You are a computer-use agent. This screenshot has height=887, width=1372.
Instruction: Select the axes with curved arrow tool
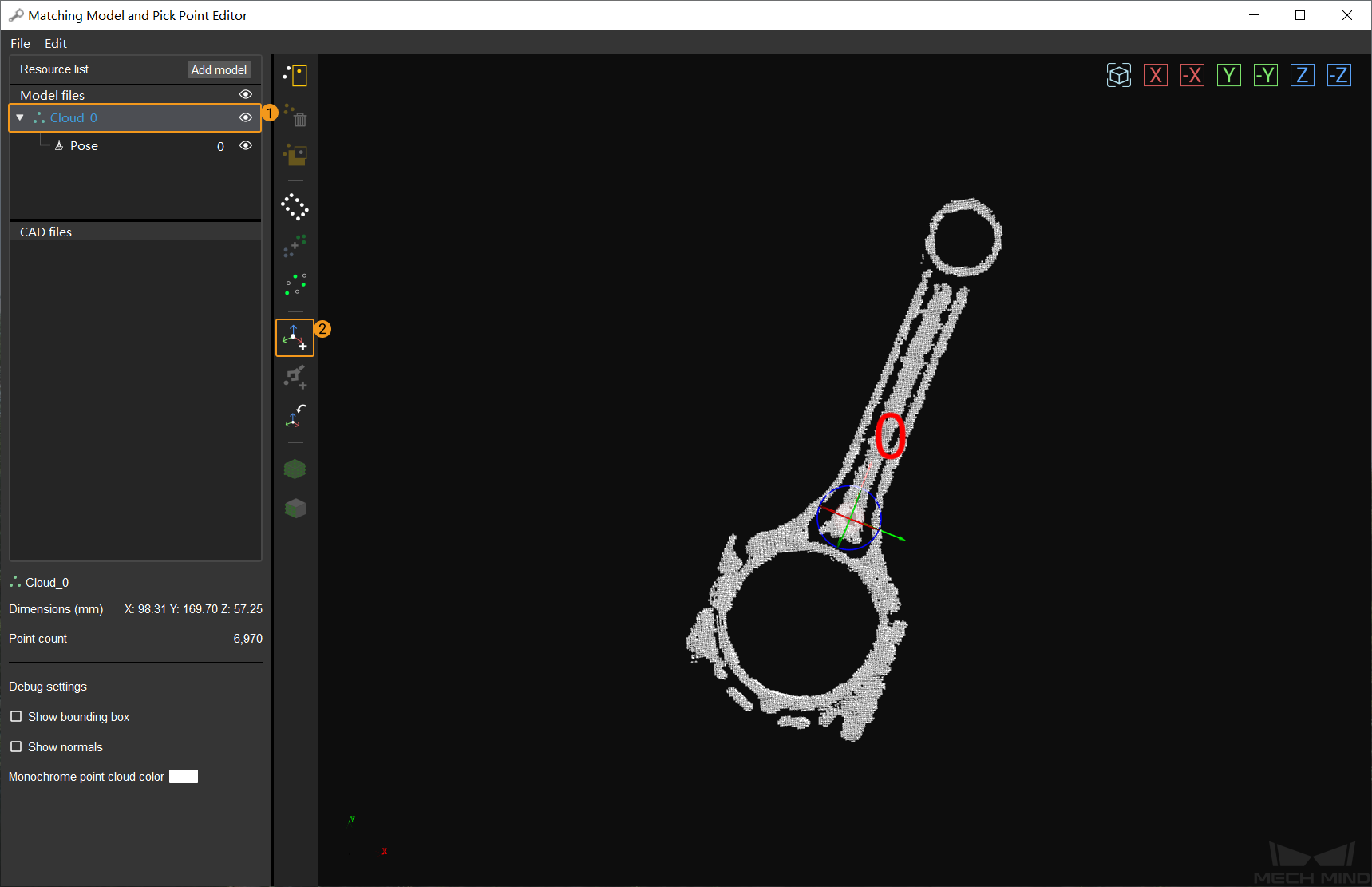(295, 415)
